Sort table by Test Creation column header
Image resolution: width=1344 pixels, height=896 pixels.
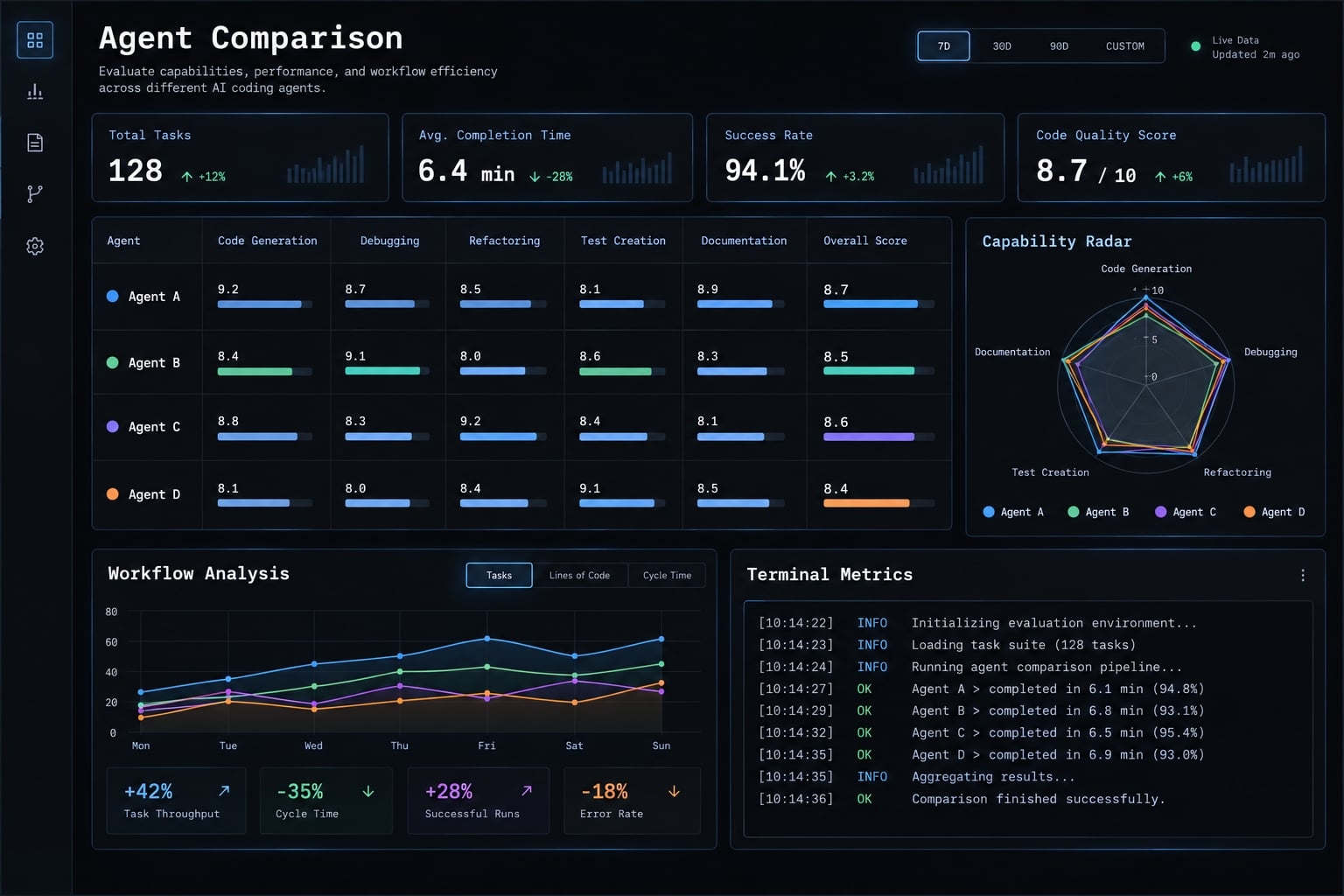click(x=623, y=241)
